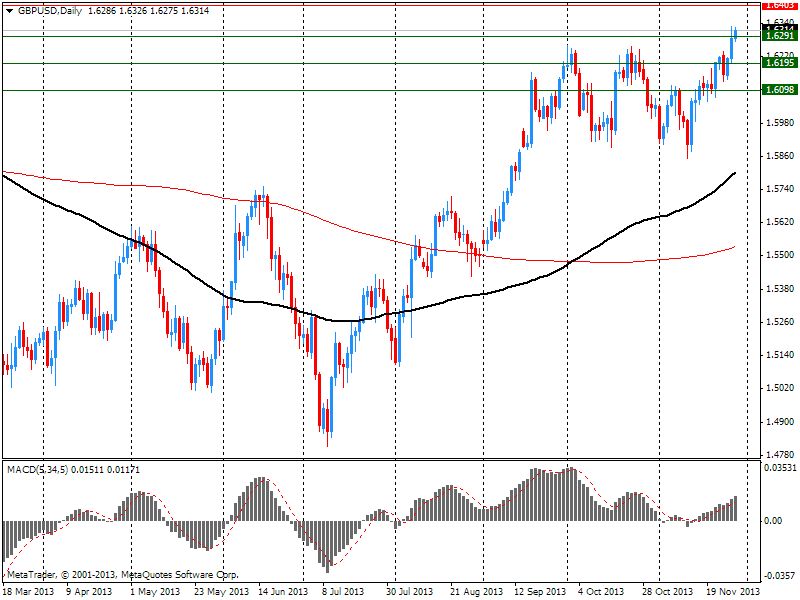This screenshot has height=600, width=800.
Task: Click the green 1.6291 level label
Action: coord(778,36)
